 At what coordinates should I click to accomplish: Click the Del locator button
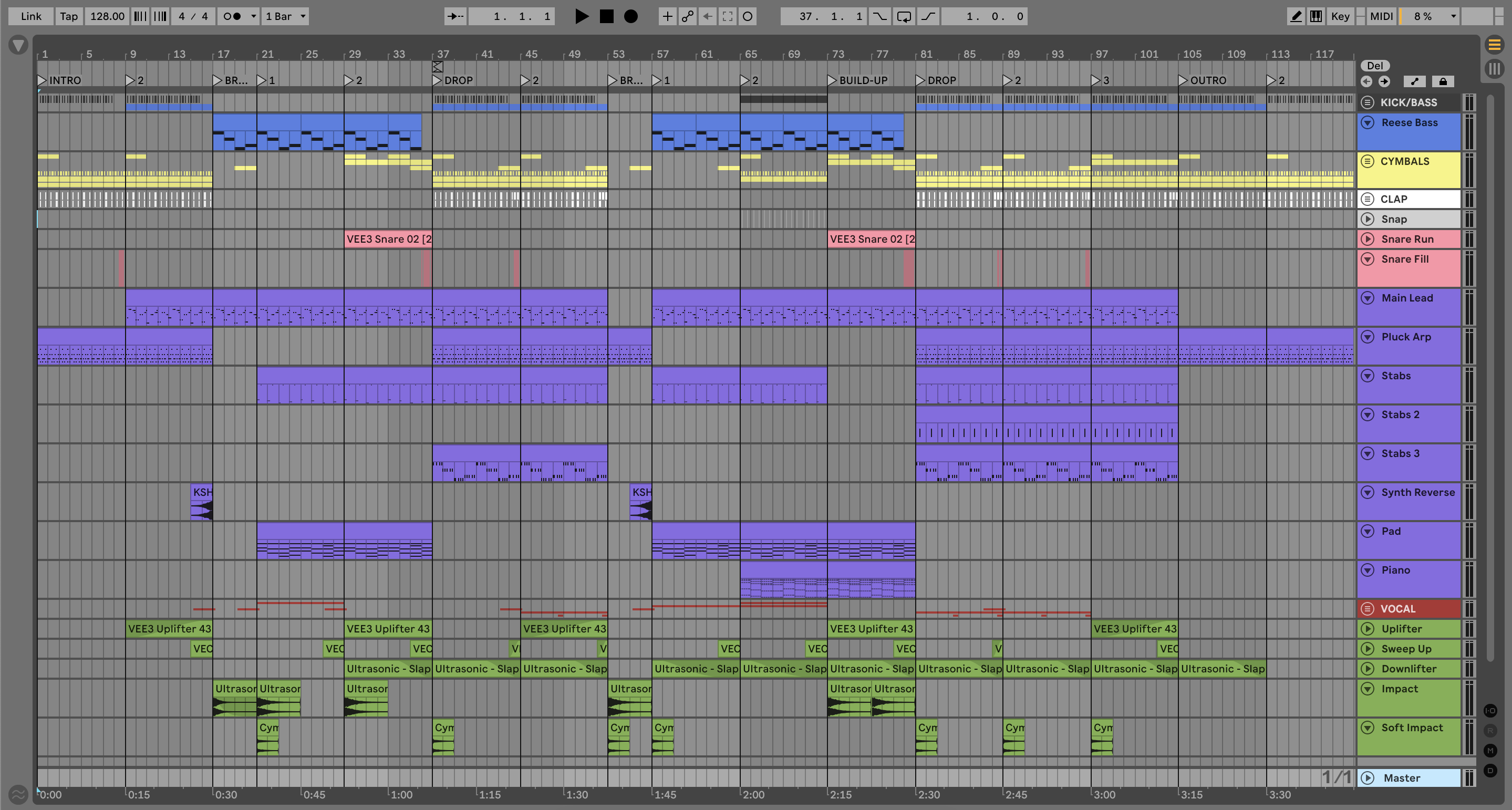(x=1375, y=66)
